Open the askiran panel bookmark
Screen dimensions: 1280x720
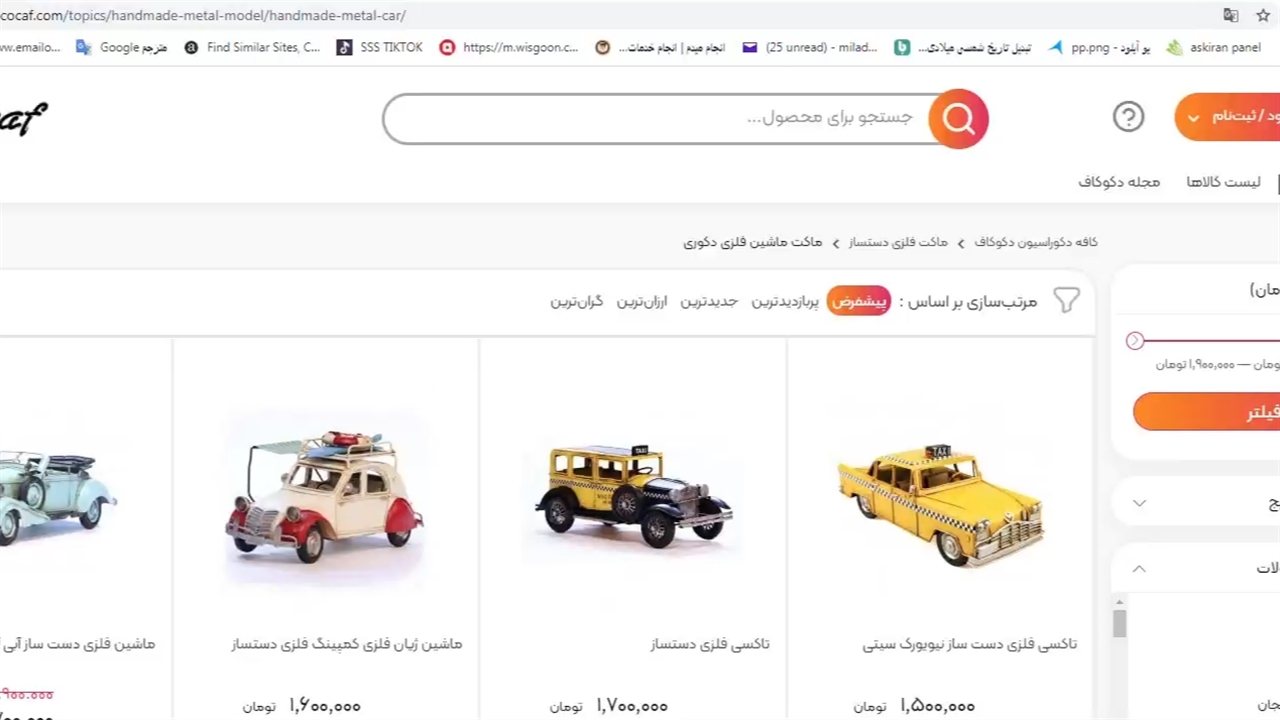coord(1214,47)
